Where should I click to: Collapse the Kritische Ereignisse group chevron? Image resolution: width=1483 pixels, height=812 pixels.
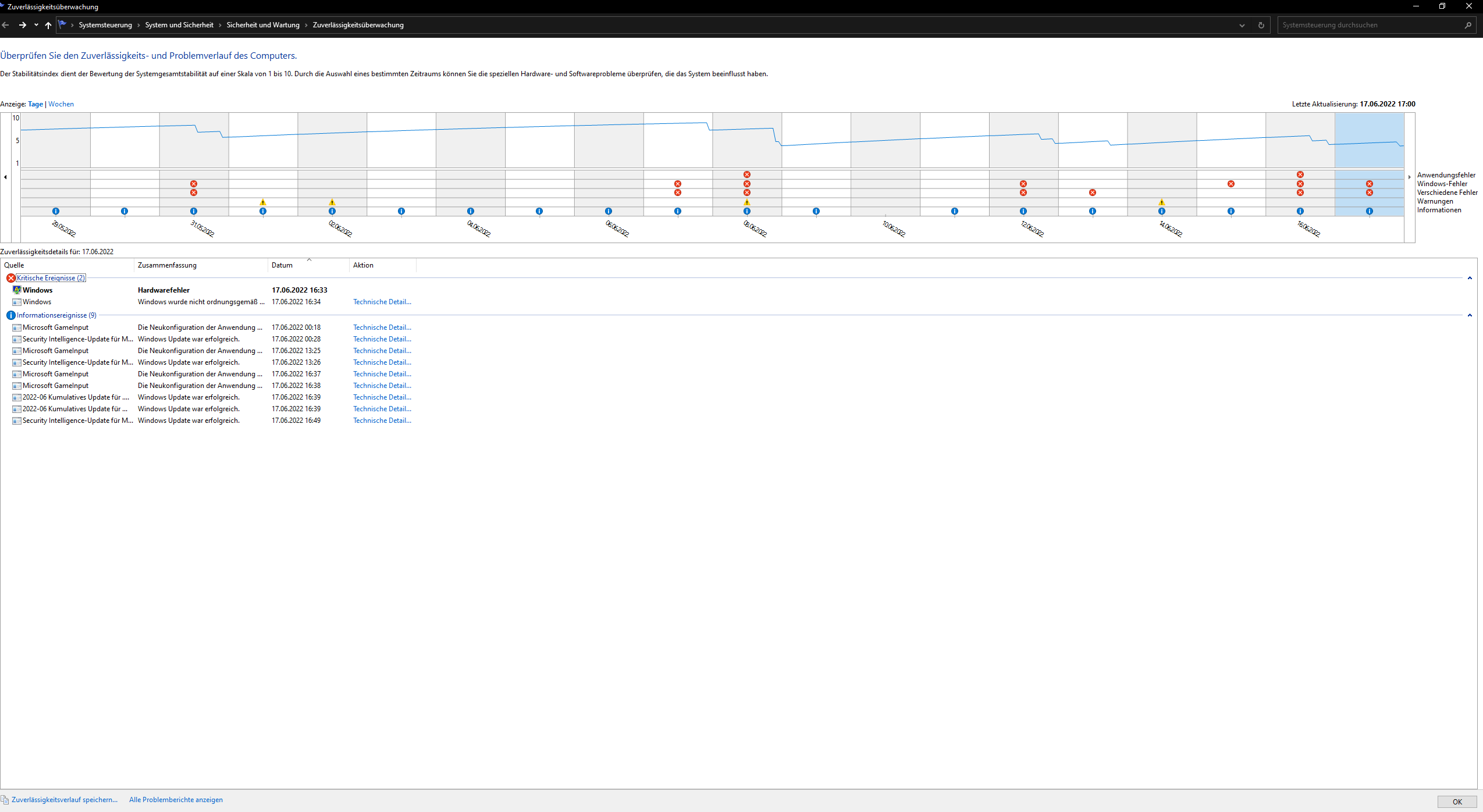(x=1469, y=278)
